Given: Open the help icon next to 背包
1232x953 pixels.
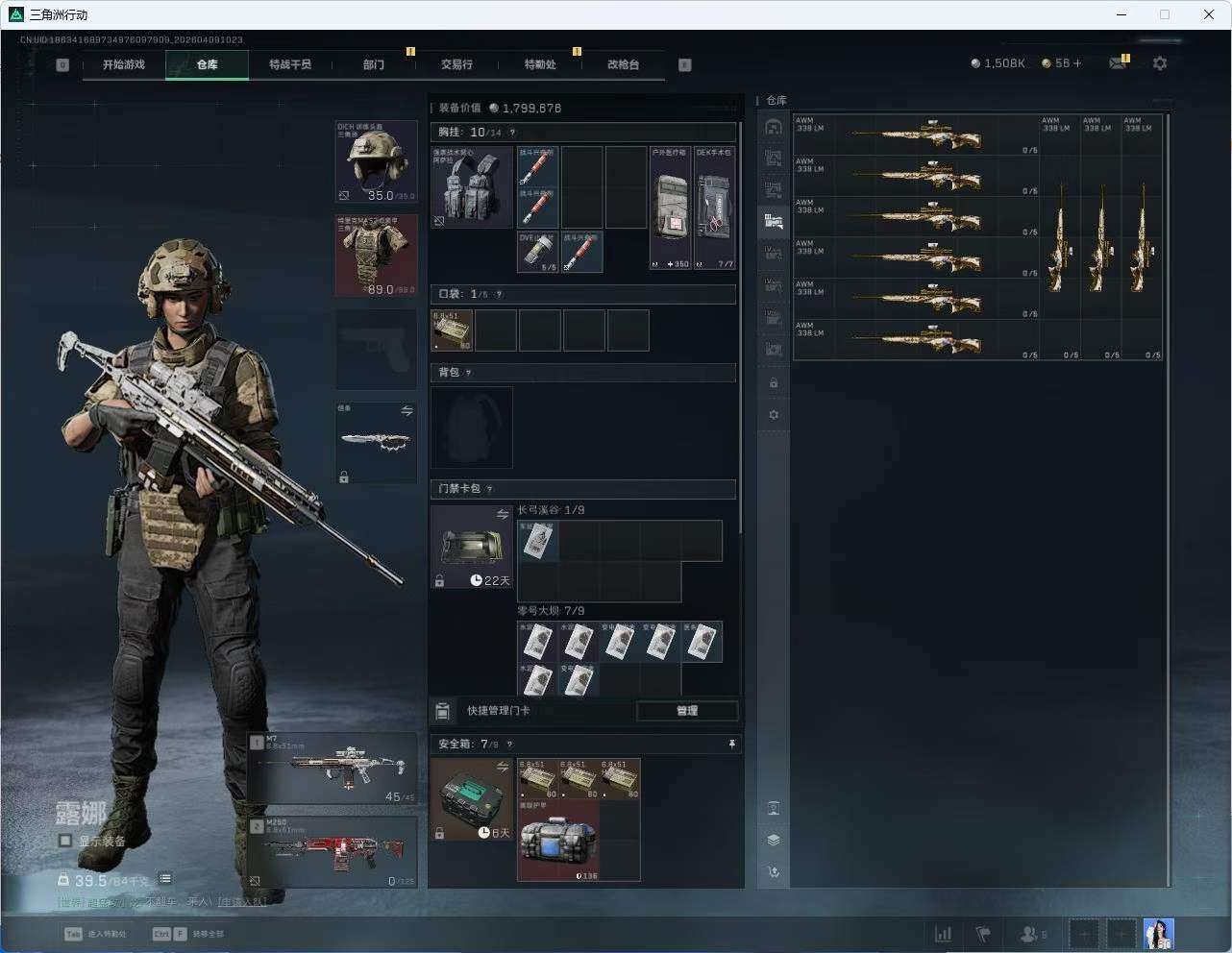Looking at the screenshot, I should pos(469,373).
